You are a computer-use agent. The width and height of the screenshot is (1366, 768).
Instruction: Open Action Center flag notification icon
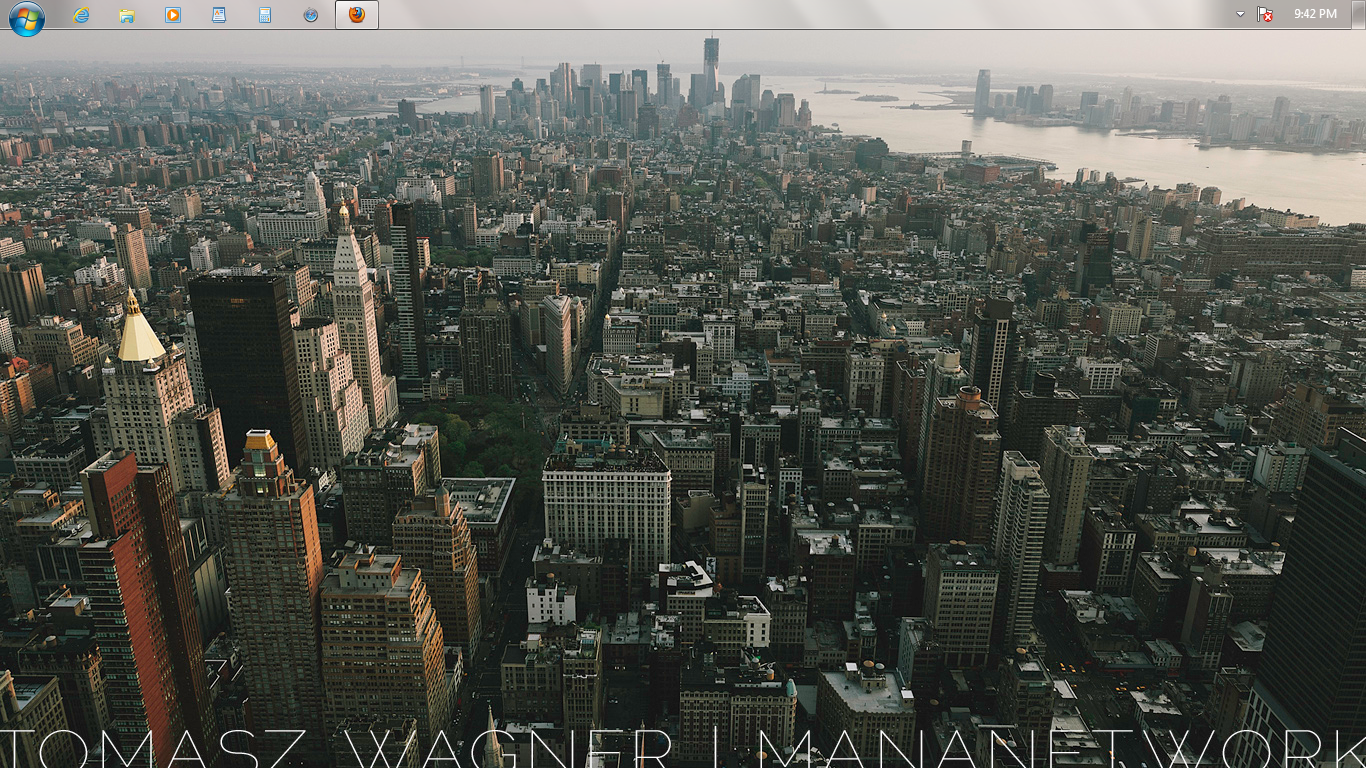[1265, 14]
